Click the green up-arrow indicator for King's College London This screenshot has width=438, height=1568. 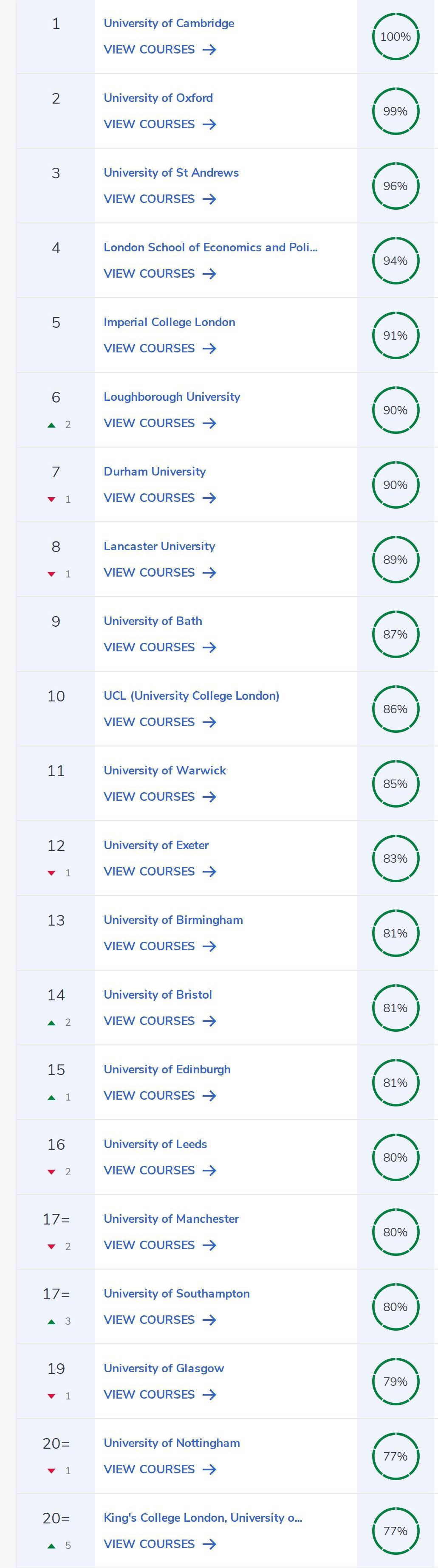[52, 1545]
